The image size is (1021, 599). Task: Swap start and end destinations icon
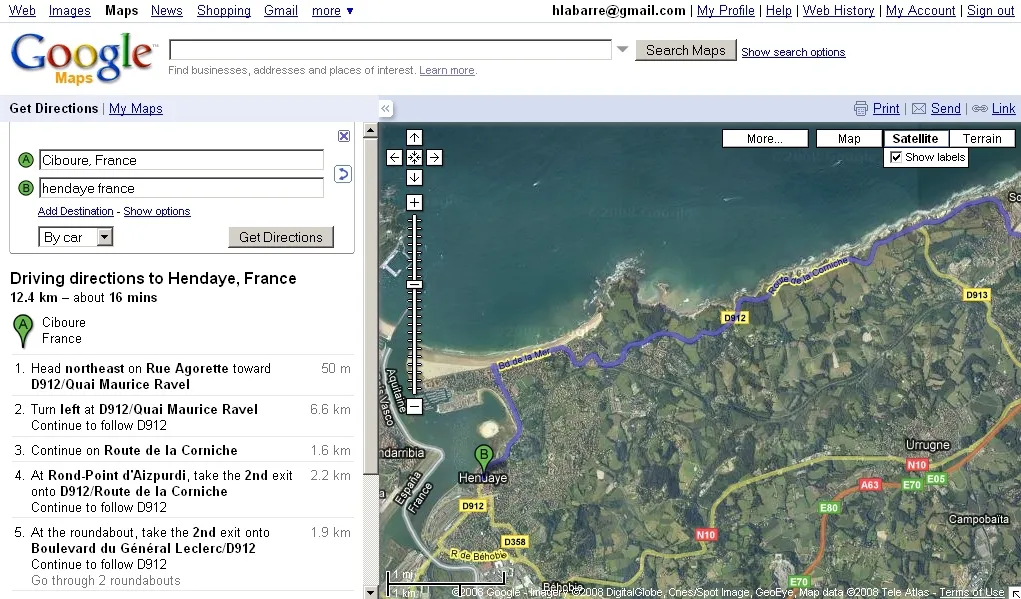343,174
